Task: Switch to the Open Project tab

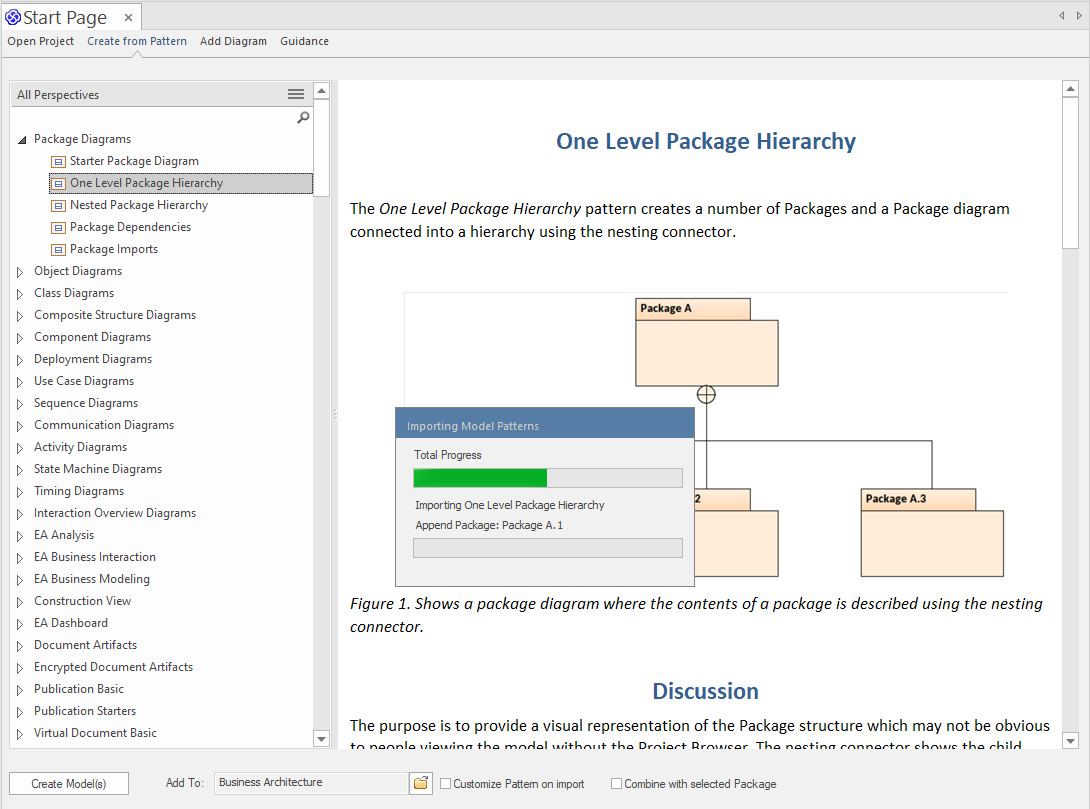Action: [x=41, y=41]
